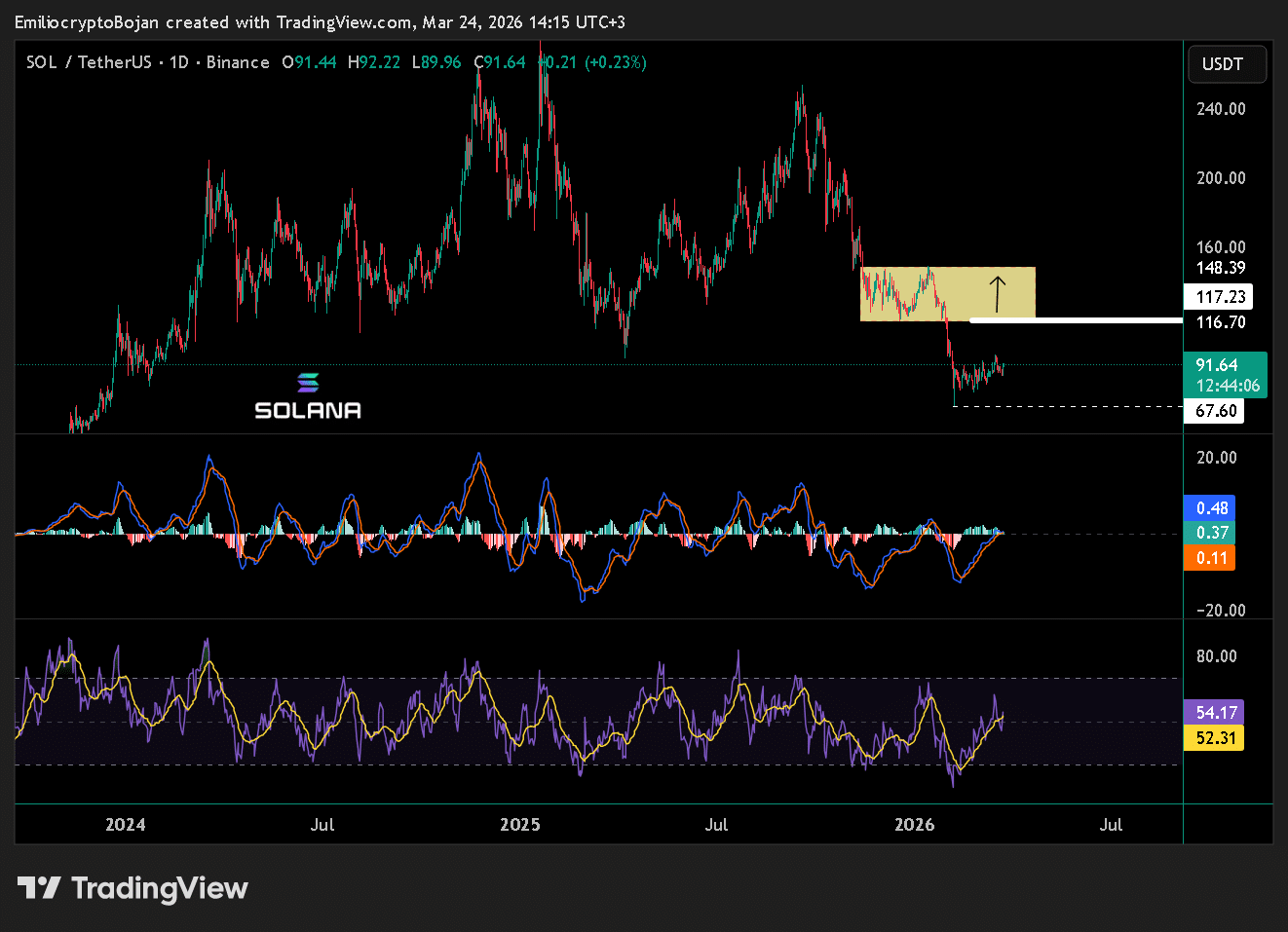Open the SOL / TetherUS symbol title

[x=89, y=62]
